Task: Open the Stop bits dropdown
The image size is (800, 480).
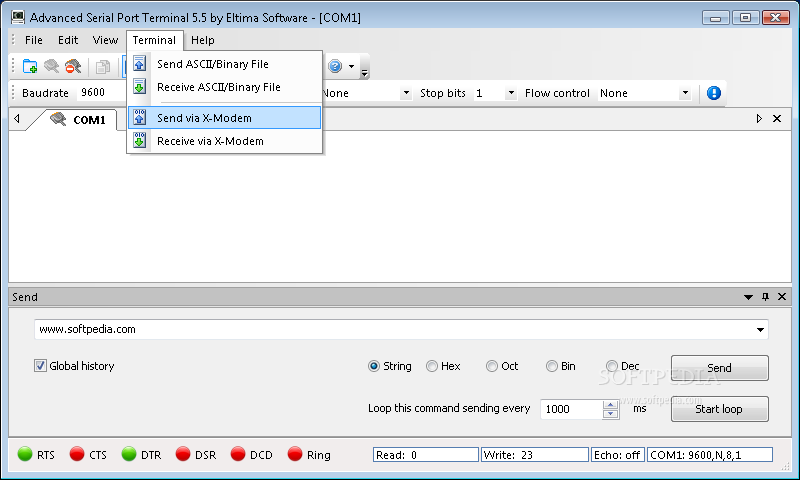Action: pos(511,93)
